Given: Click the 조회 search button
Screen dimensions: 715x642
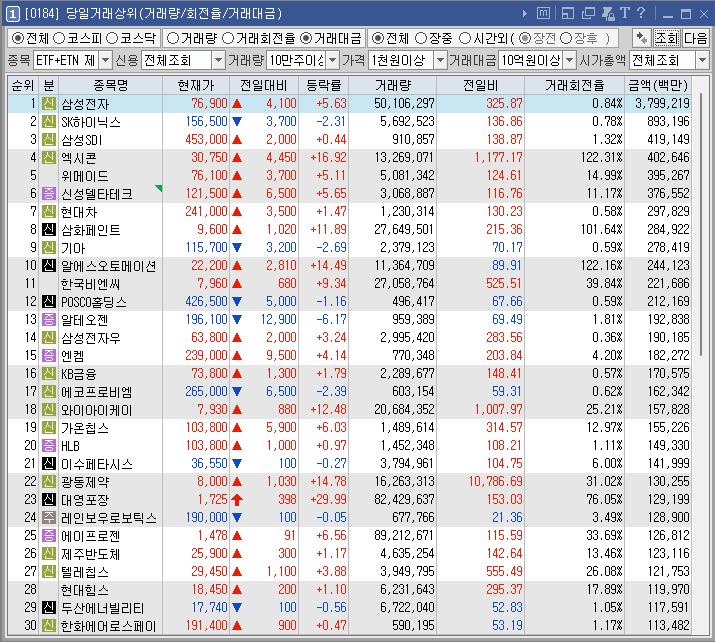Looking at the screenshot, I should coord(667,38).
